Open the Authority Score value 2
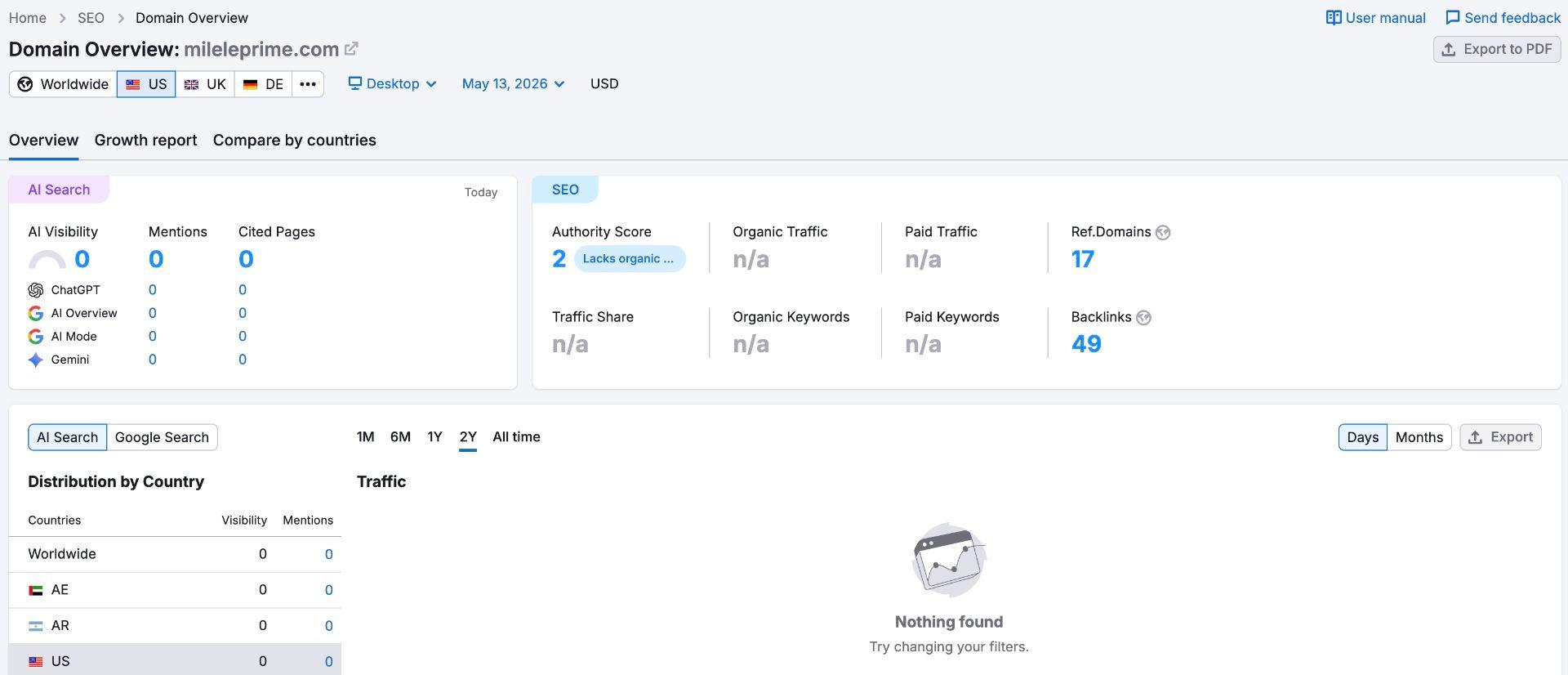Screen dimensions: 1568x675 coord(559,259)
